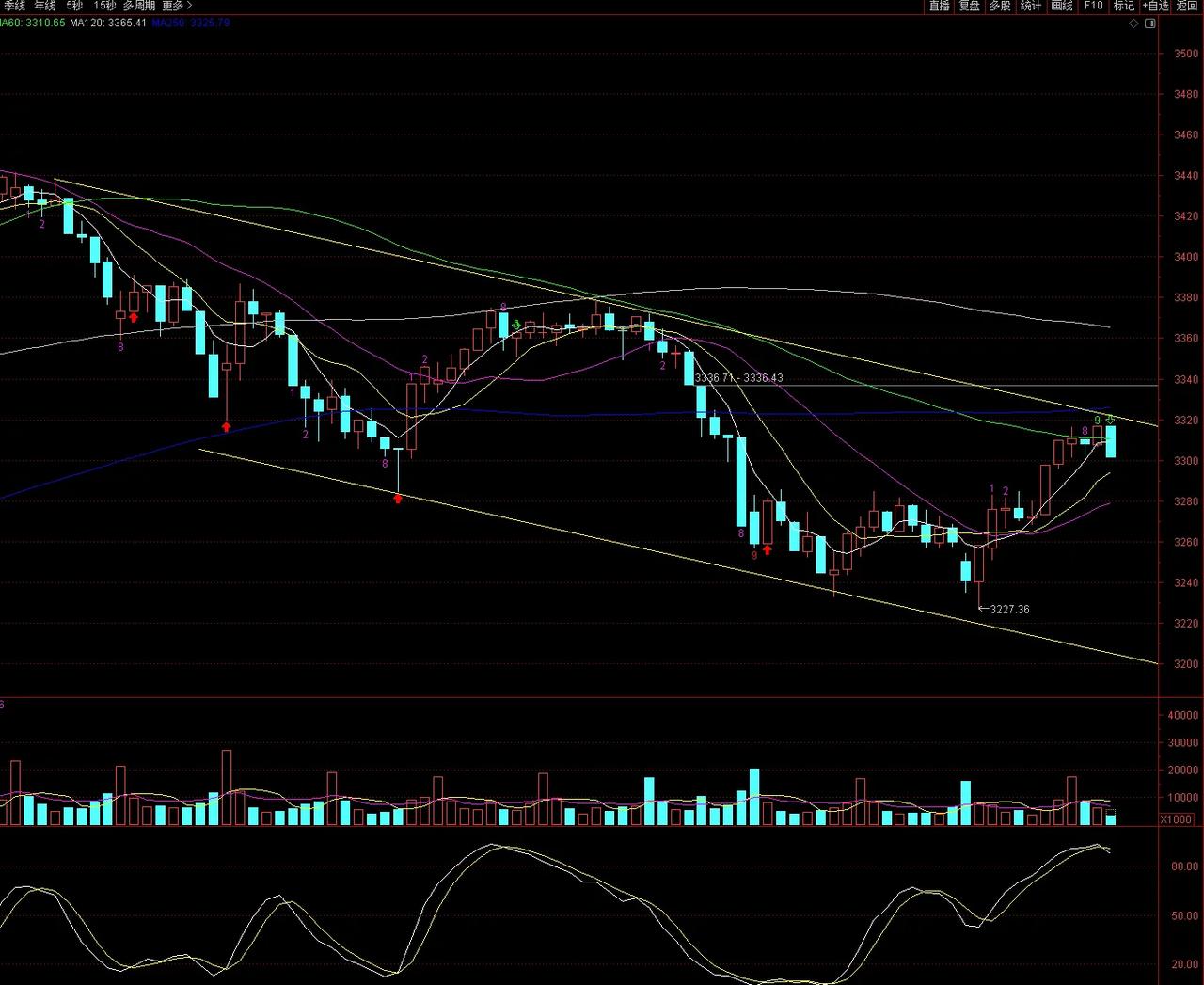Click the 复盘 replay button
1204x985 pixels.
click(x=970, y=6)
